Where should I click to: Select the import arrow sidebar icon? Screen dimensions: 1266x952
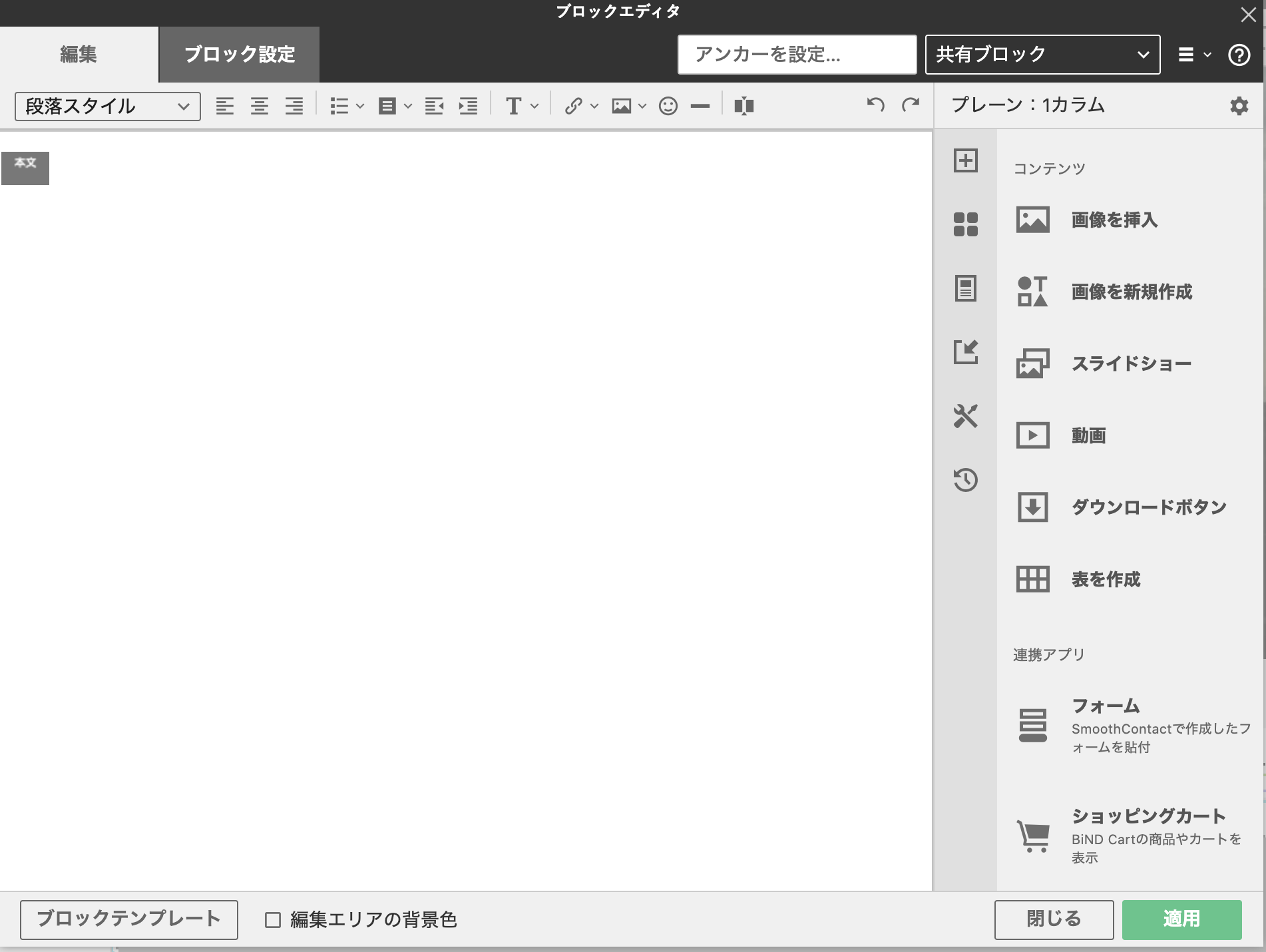coord(966,352)
